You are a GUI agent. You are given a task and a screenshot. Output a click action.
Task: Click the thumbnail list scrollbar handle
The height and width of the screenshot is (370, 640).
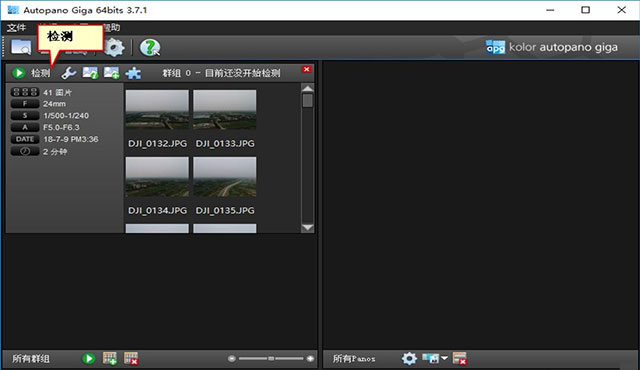308,101
